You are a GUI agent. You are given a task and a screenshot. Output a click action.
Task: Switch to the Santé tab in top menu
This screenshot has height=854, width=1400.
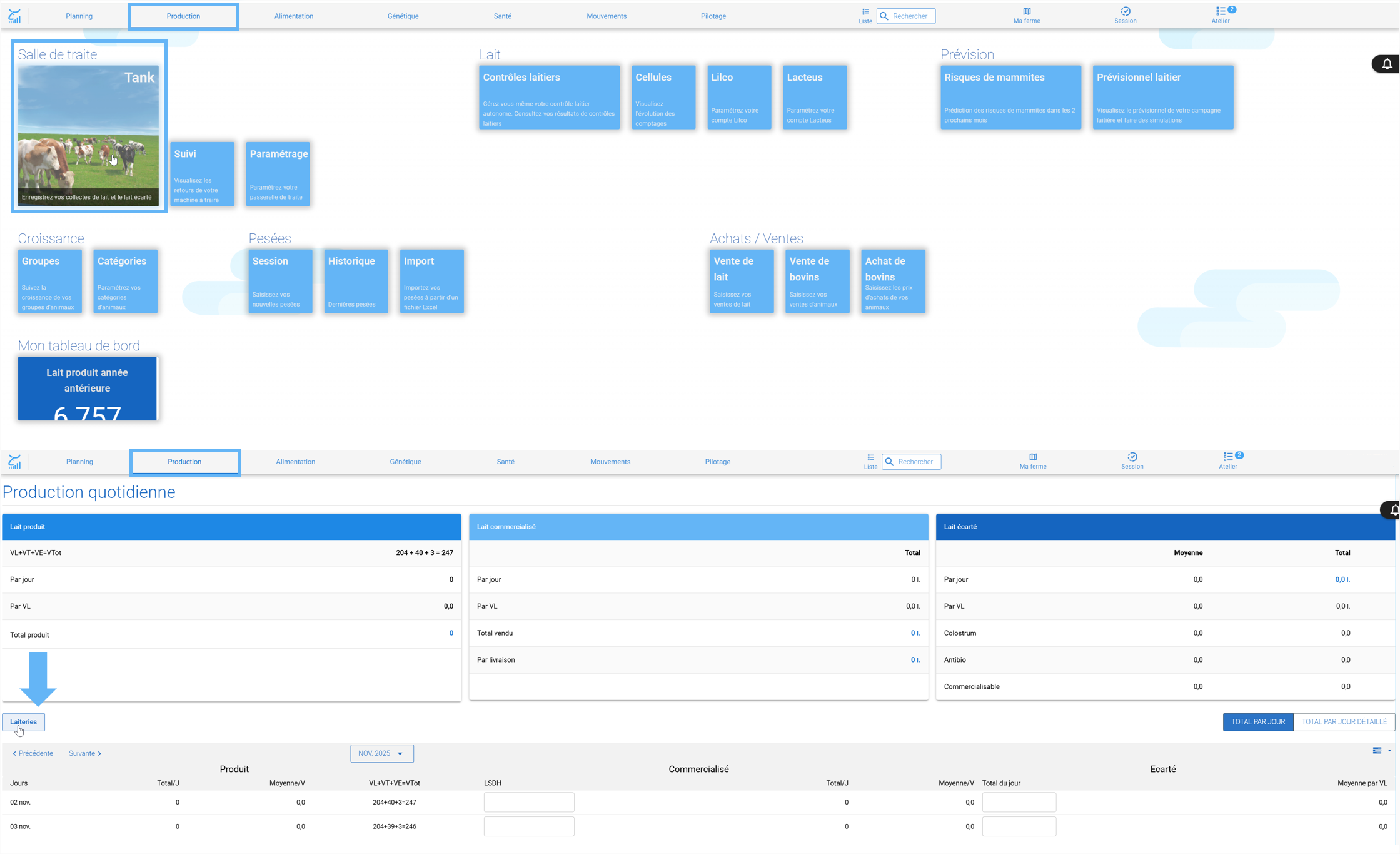tap(503, 16)
